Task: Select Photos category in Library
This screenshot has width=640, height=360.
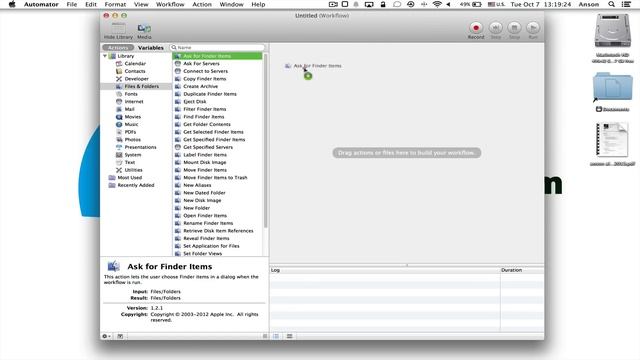Action: coord(133,140)
